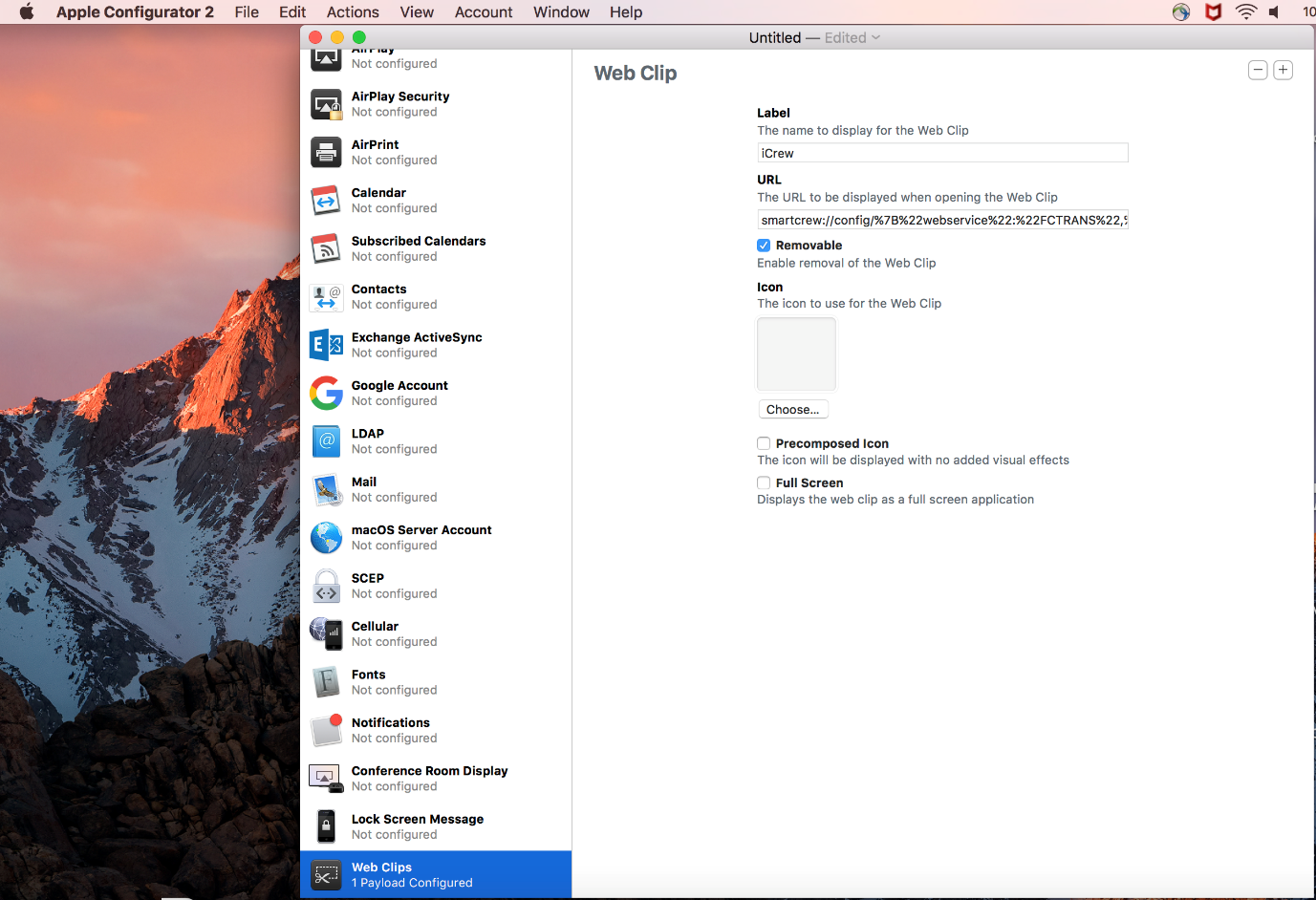Open the Window menu
Screen dimensions: 1316x900
[561, 11]
